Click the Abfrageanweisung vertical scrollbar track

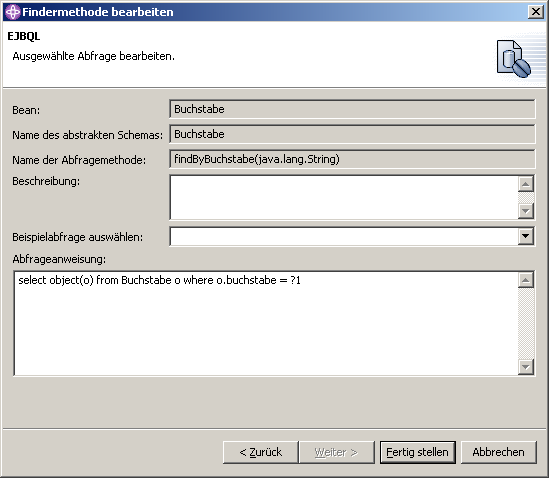click(526, 323)
